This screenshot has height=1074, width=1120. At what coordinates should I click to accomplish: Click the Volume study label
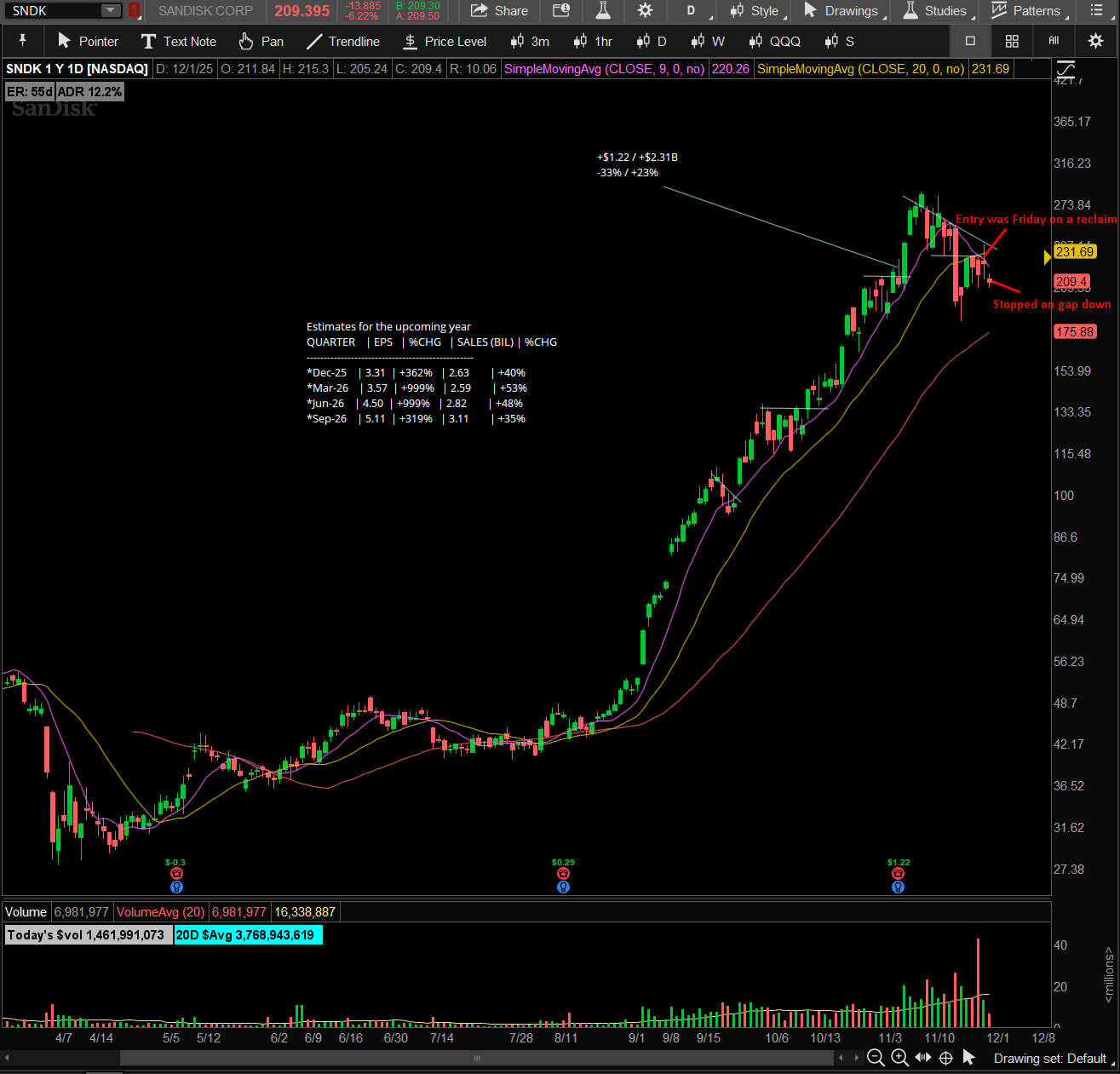tap(26, 912)
